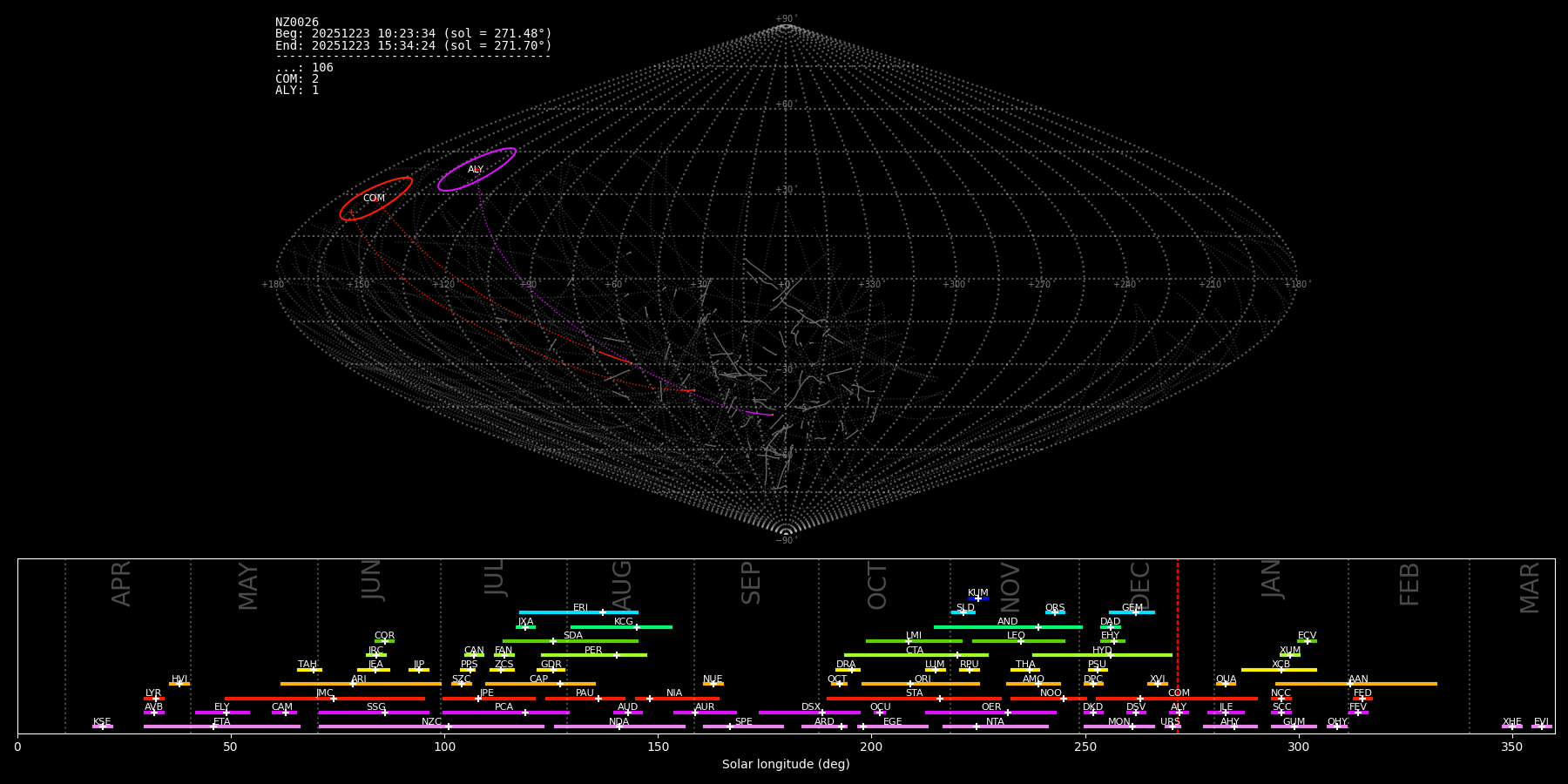Click the EHY shower label
This screenshot has height=784, width=1568.
(1111, 636)
